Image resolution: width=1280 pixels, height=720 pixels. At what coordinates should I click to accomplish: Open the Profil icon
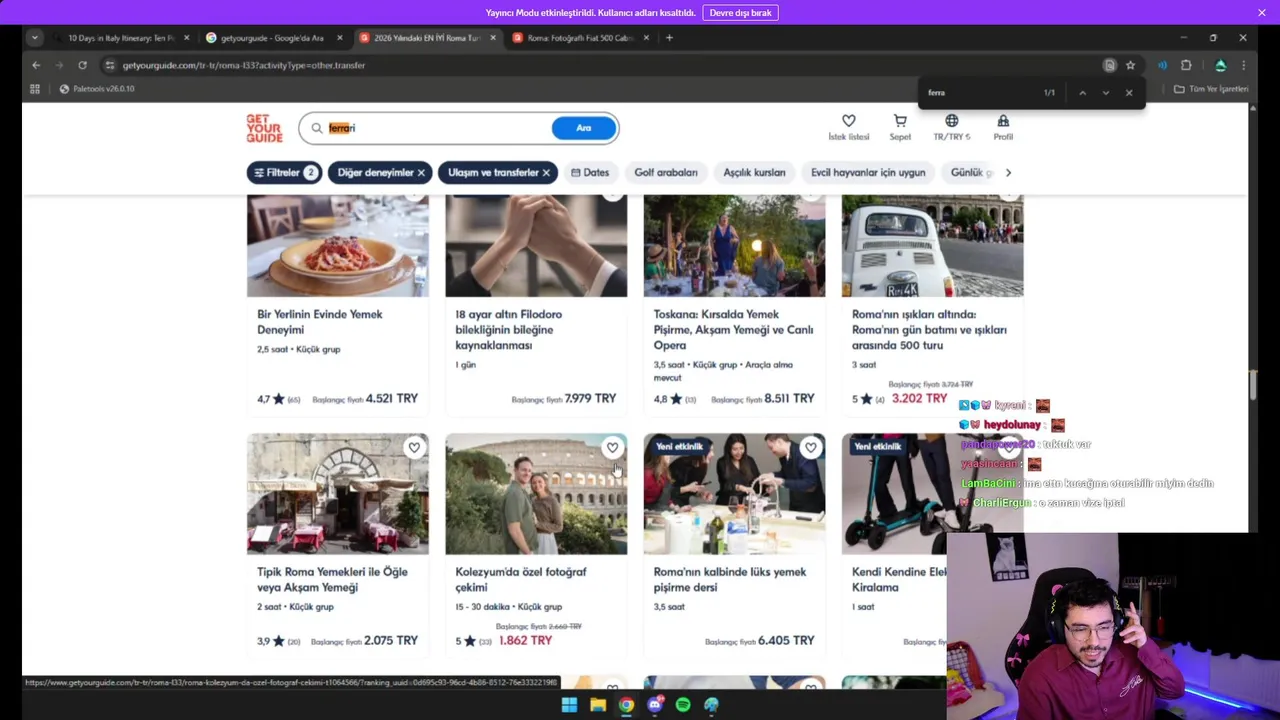pos(1003,121)
